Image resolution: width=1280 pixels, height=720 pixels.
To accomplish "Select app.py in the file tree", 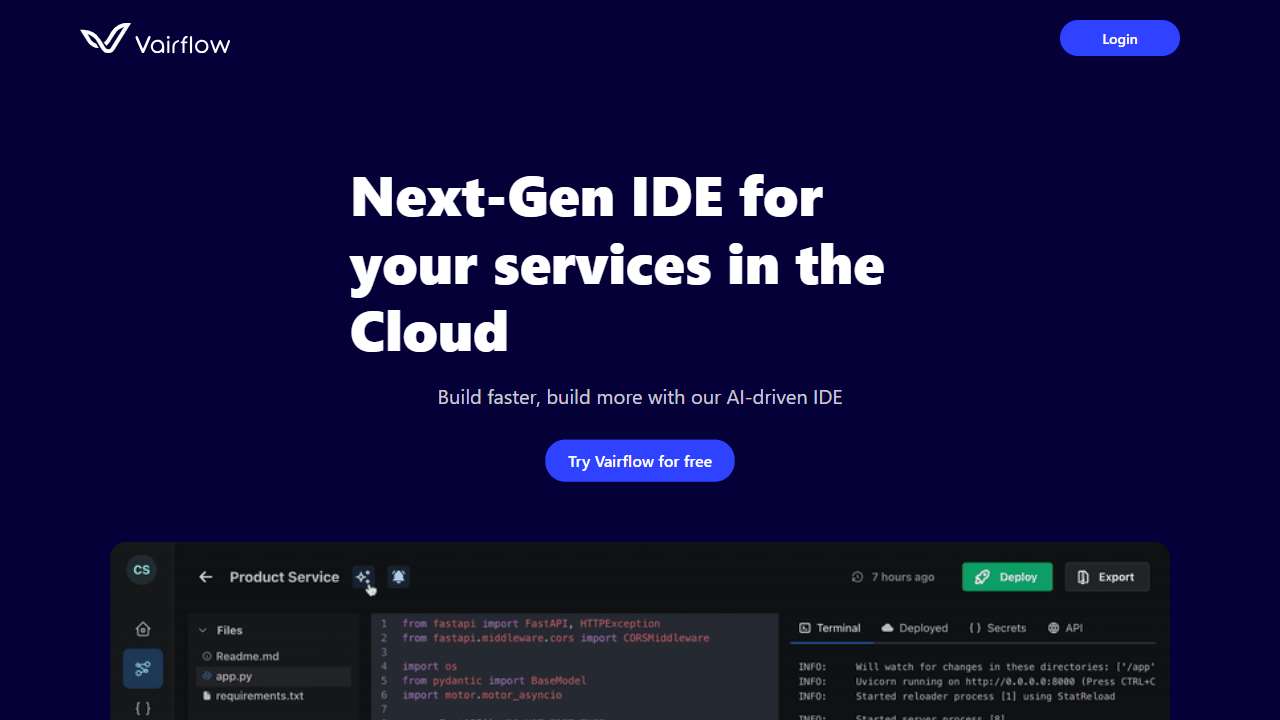I will tap(233, 677).
